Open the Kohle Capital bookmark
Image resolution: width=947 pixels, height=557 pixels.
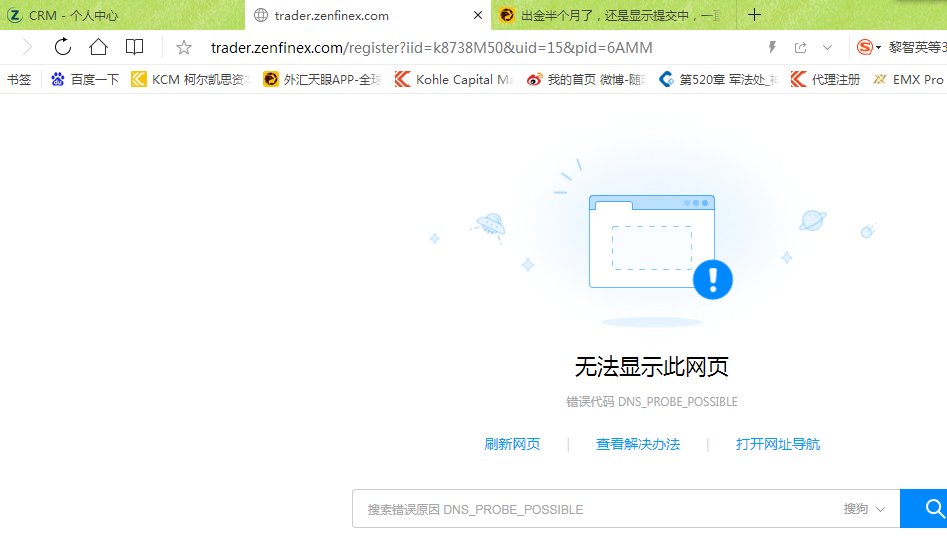(x=454, y=79)
